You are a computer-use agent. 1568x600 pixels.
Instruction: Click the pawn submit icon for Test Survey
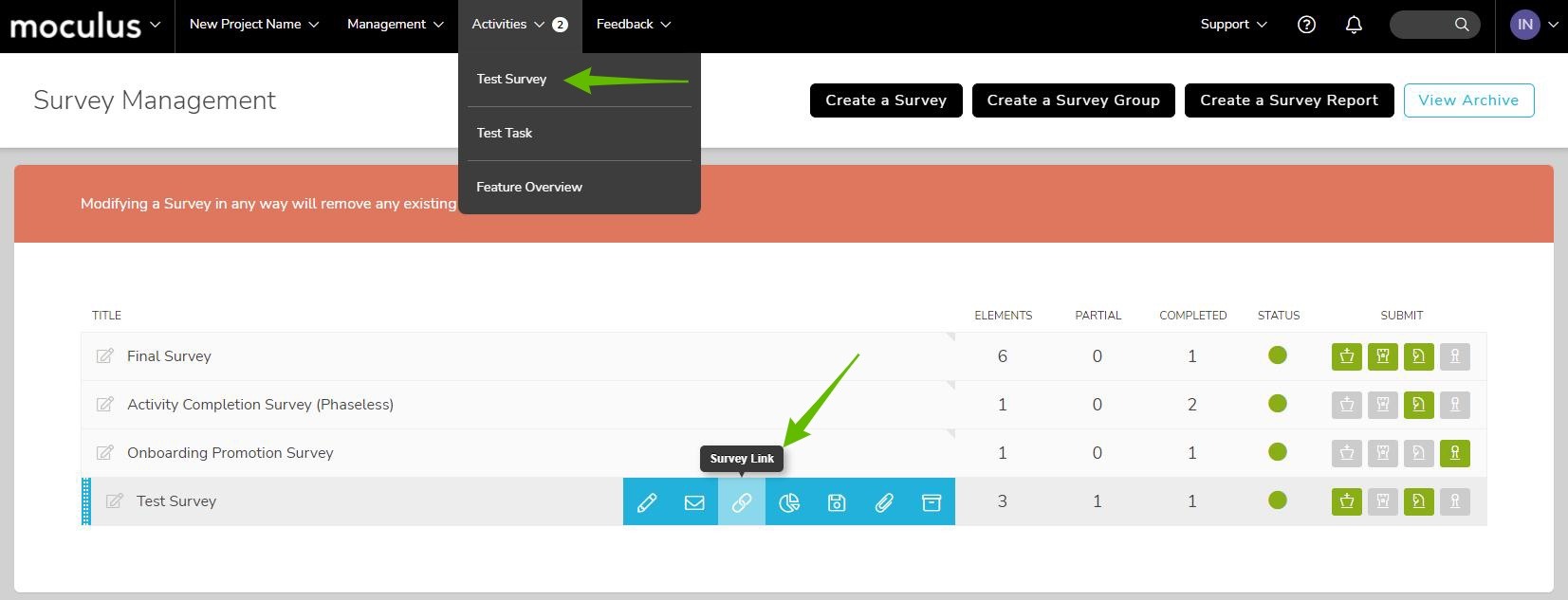(1455, 501)
